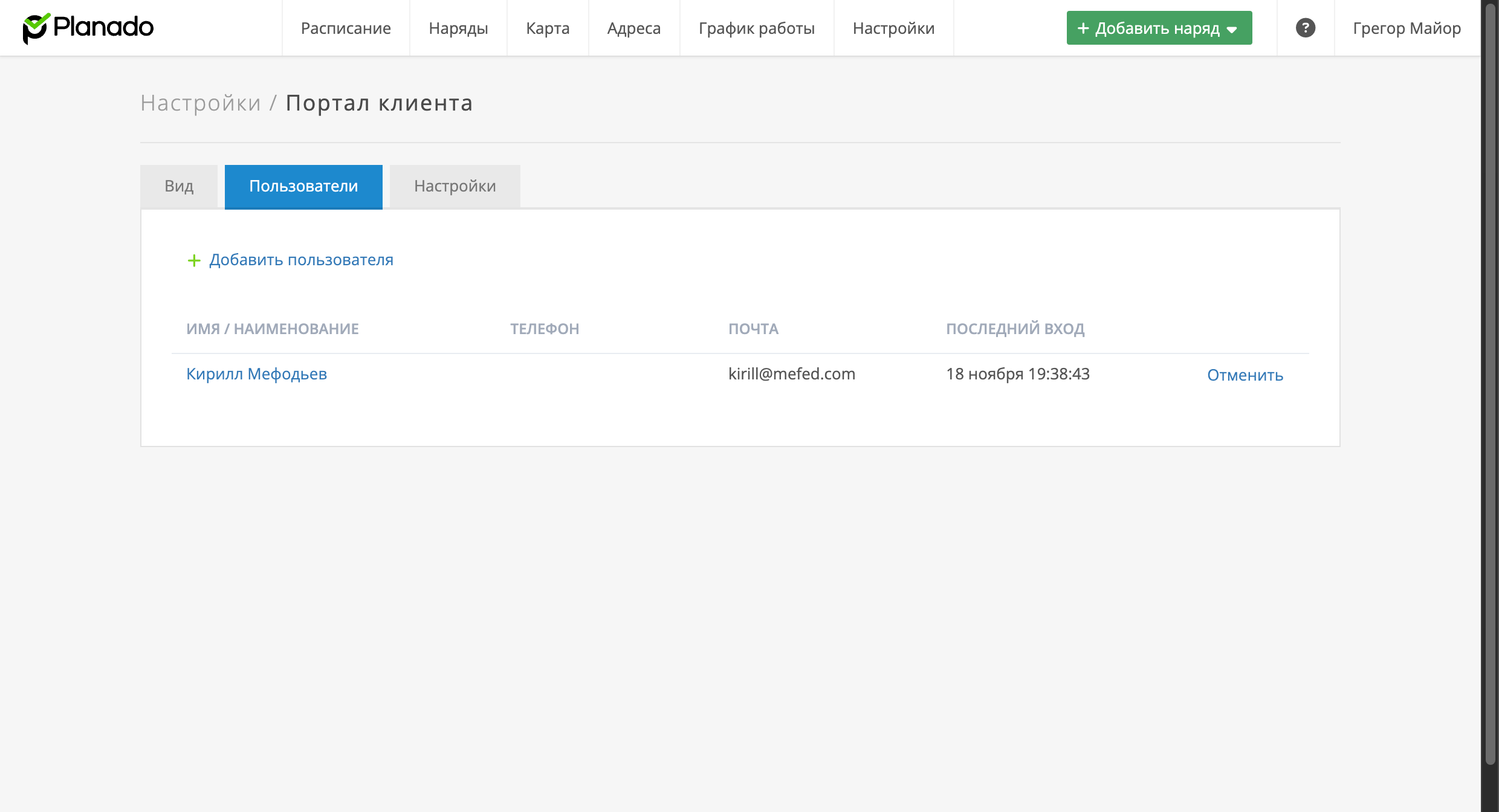This screenshot has height=812, width=1499.
Task: Open the help question mark icon
Action: pyautogui.click(x=1305, y=28)
